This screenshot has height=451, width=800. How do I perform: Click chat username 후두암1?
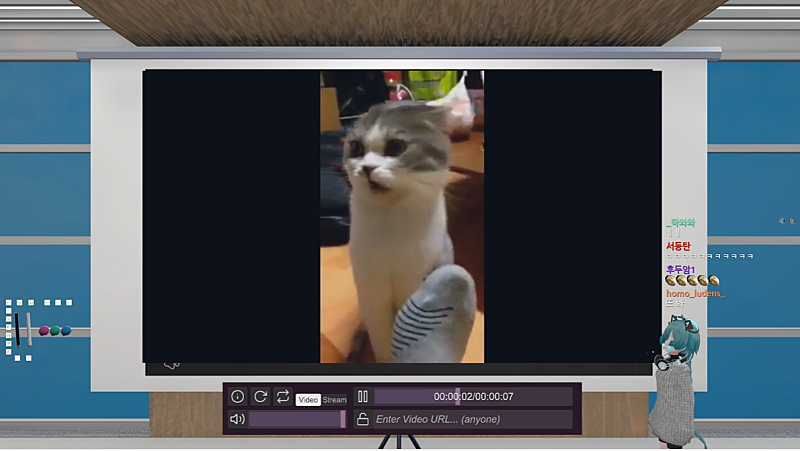680,269
